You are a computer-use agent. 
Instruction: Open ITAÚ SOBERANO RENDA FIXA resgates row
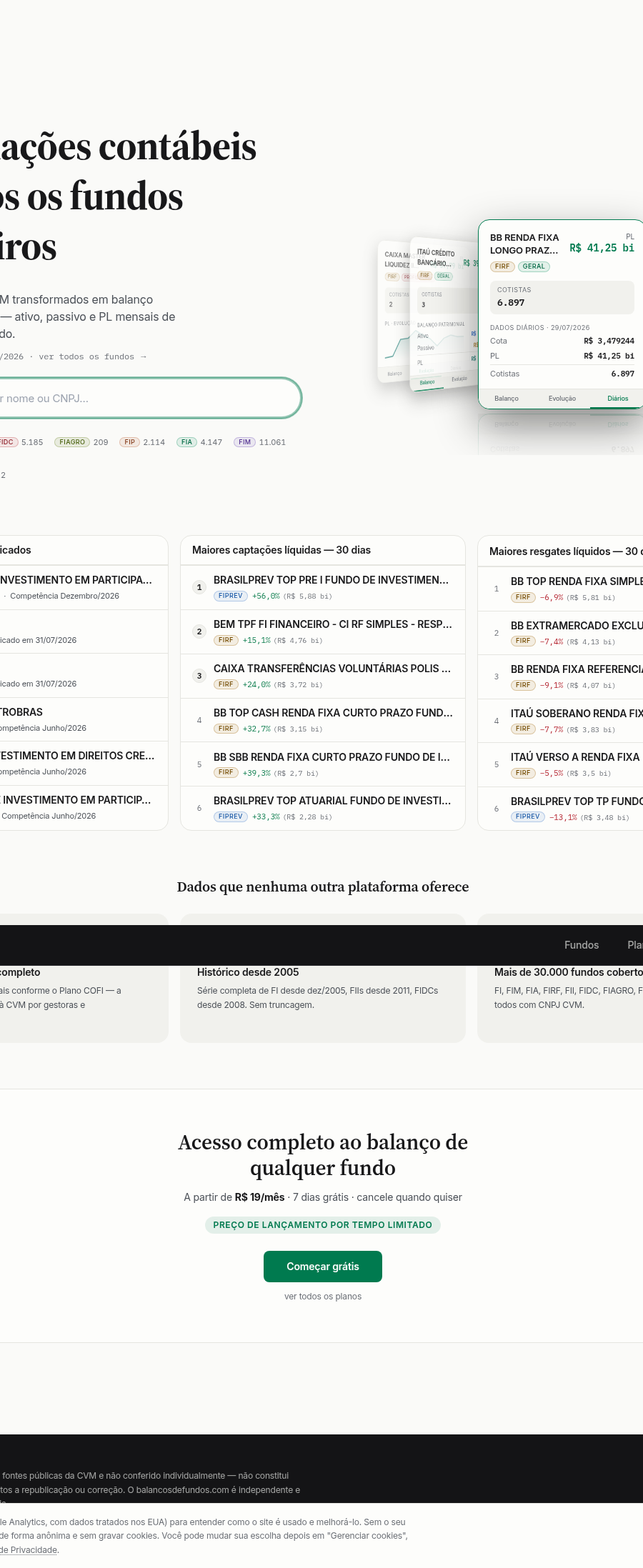pos(560,721)
